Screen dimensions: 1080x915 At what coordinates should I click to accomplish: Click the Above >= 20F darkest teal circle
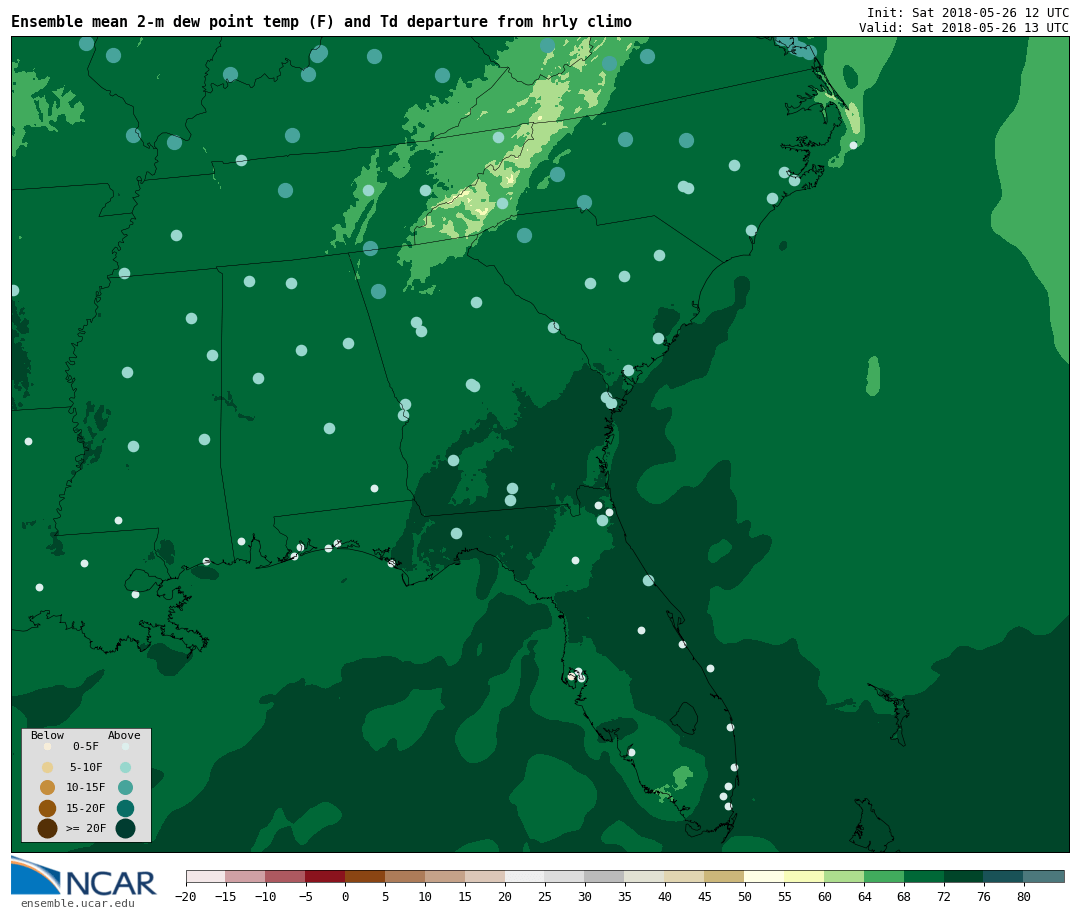[125, 828]
